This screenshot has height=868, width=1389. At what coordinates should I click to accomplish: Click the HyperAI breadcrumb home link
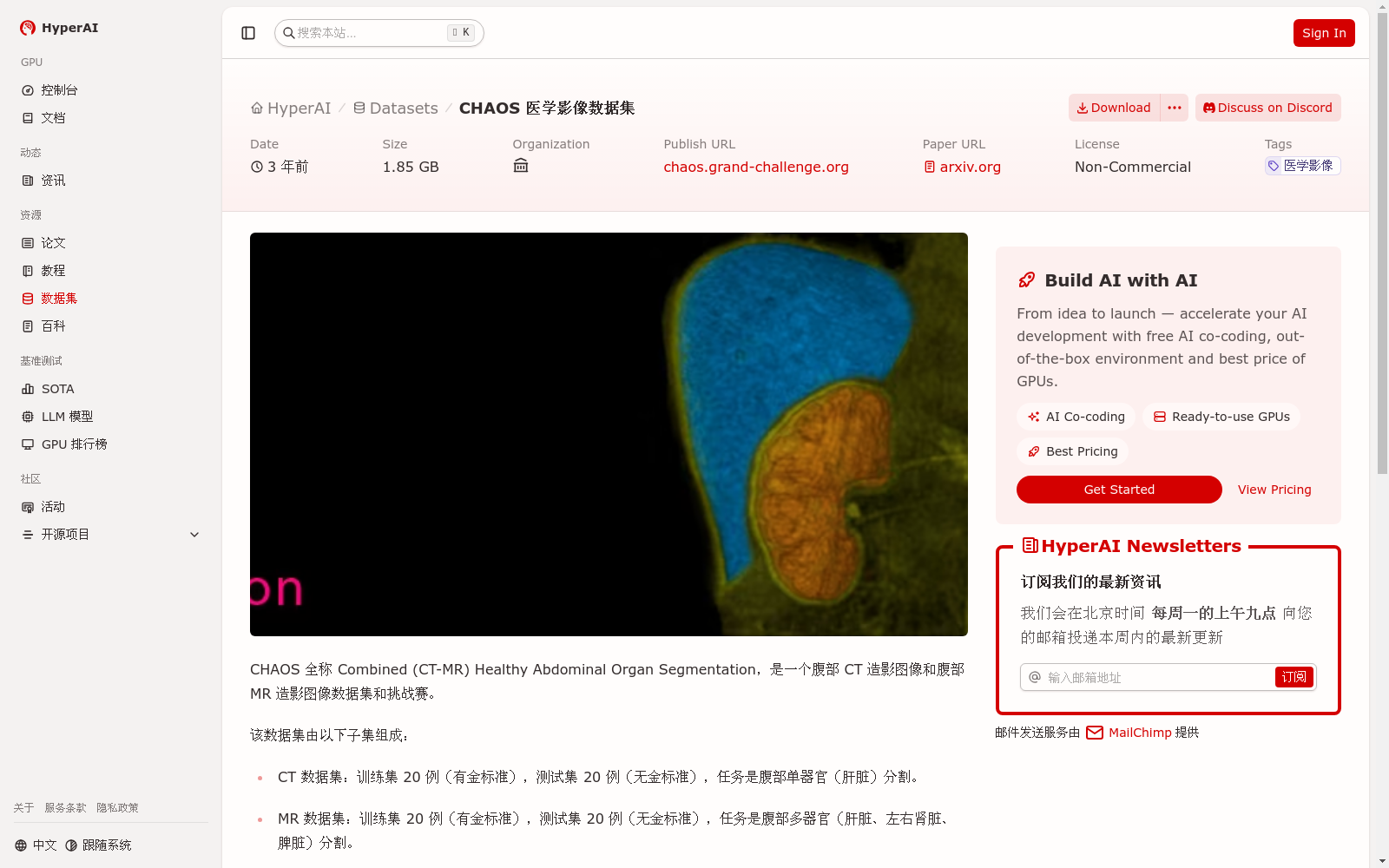pyautogui.click(x=291, y=108)
